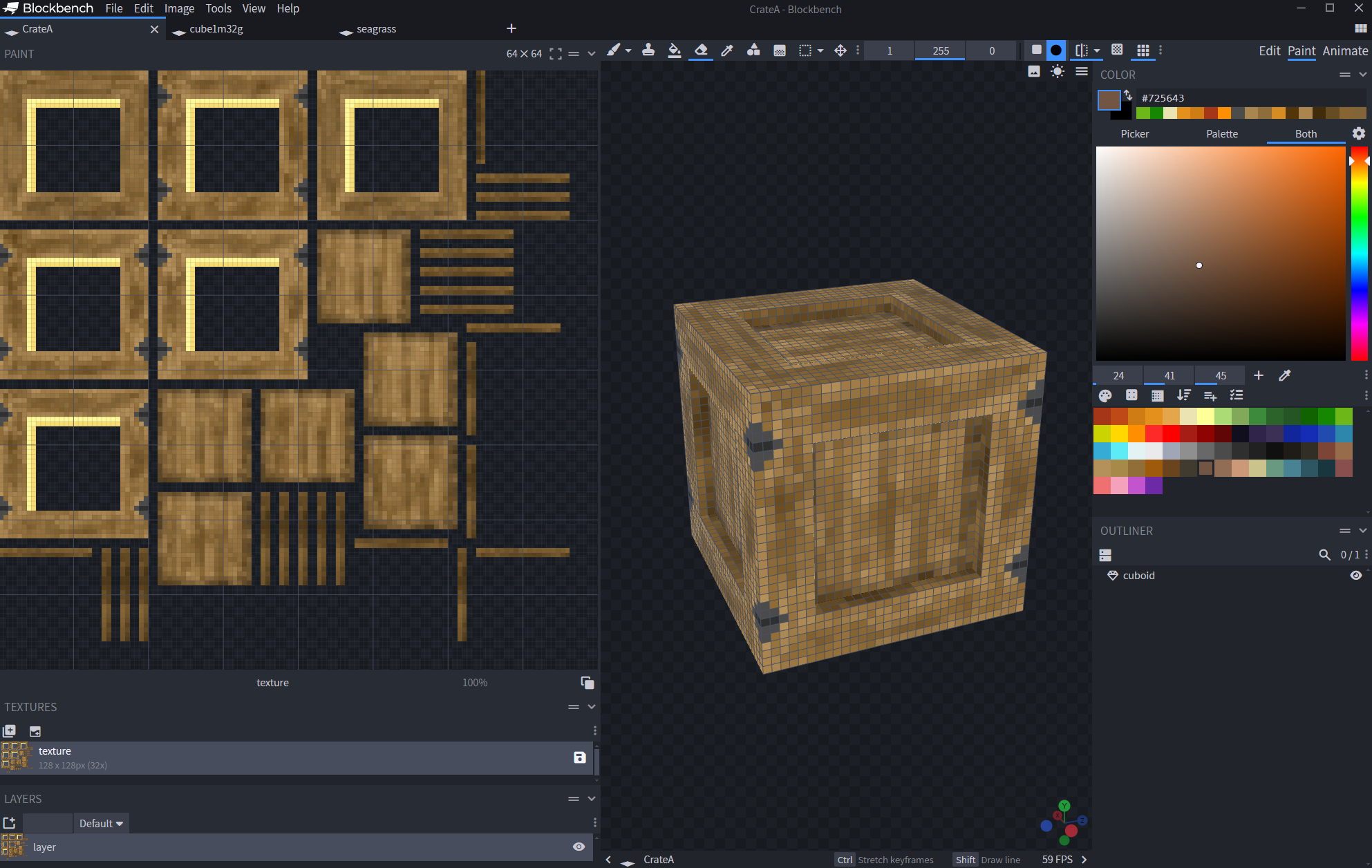Select the Move Layer tool

click(x=840, y=50)
